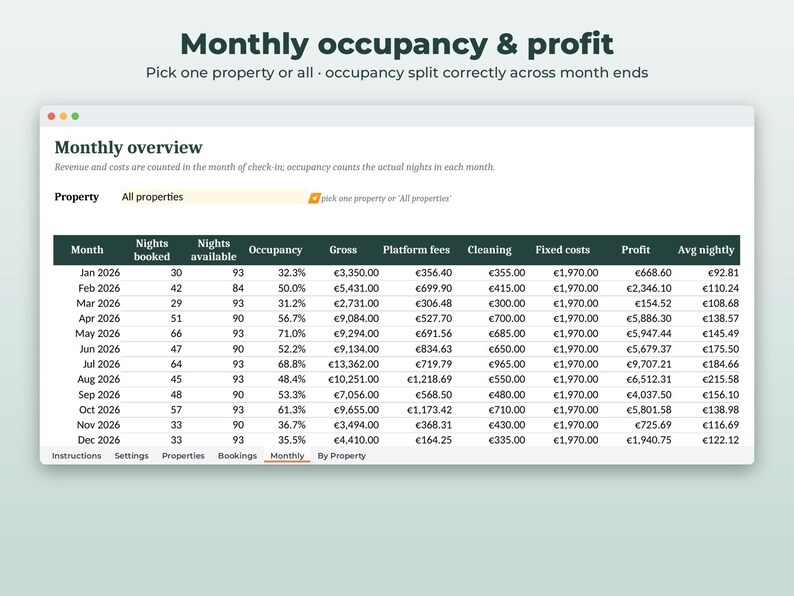Select the Profit column header
This screenshot has height=596, width=794.
(x=636, y=250)
